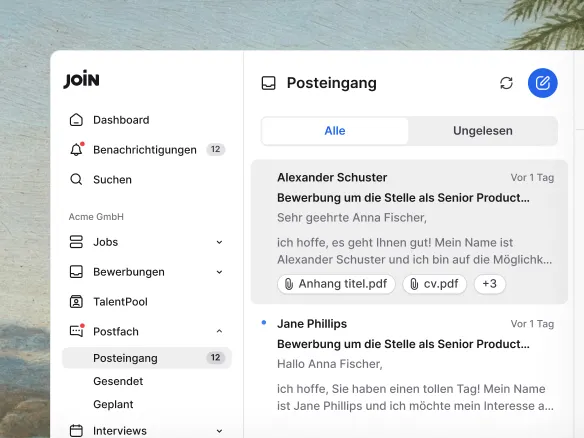Screen dimensions: 584x438
Task: Click the Bewerbungen inbox tray icon
Action: [x=76, y=272]
